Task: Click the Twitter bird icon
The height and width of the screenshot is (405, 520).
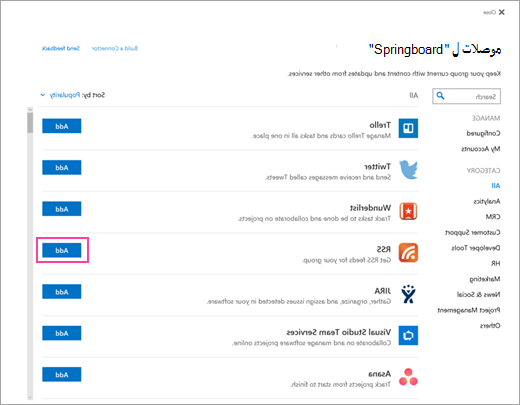Action: [x=408, y=170]
